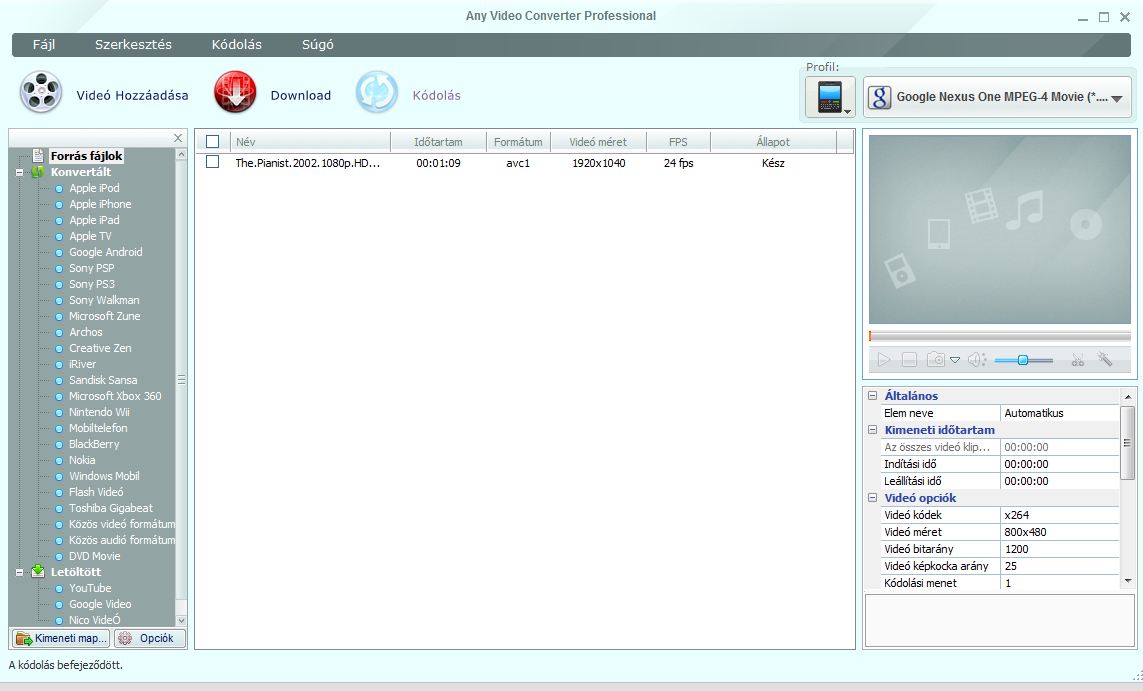Image resolution: width=1143 pixels, height=691 pixels.
Task: Click the Videó Hozzáadása label
Action: pyautogui.click(x=133, y=95)
